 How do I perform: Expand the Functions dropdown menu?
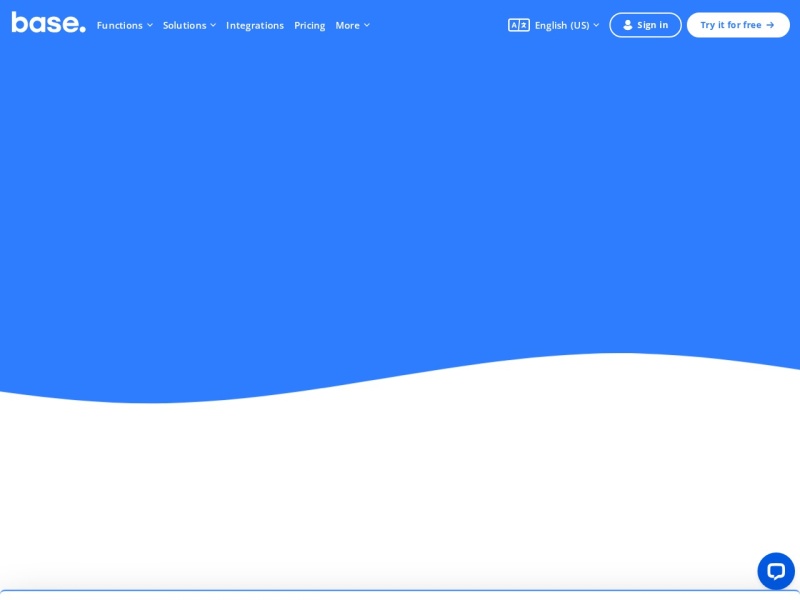pyautogui.click(x=124, y=26)
